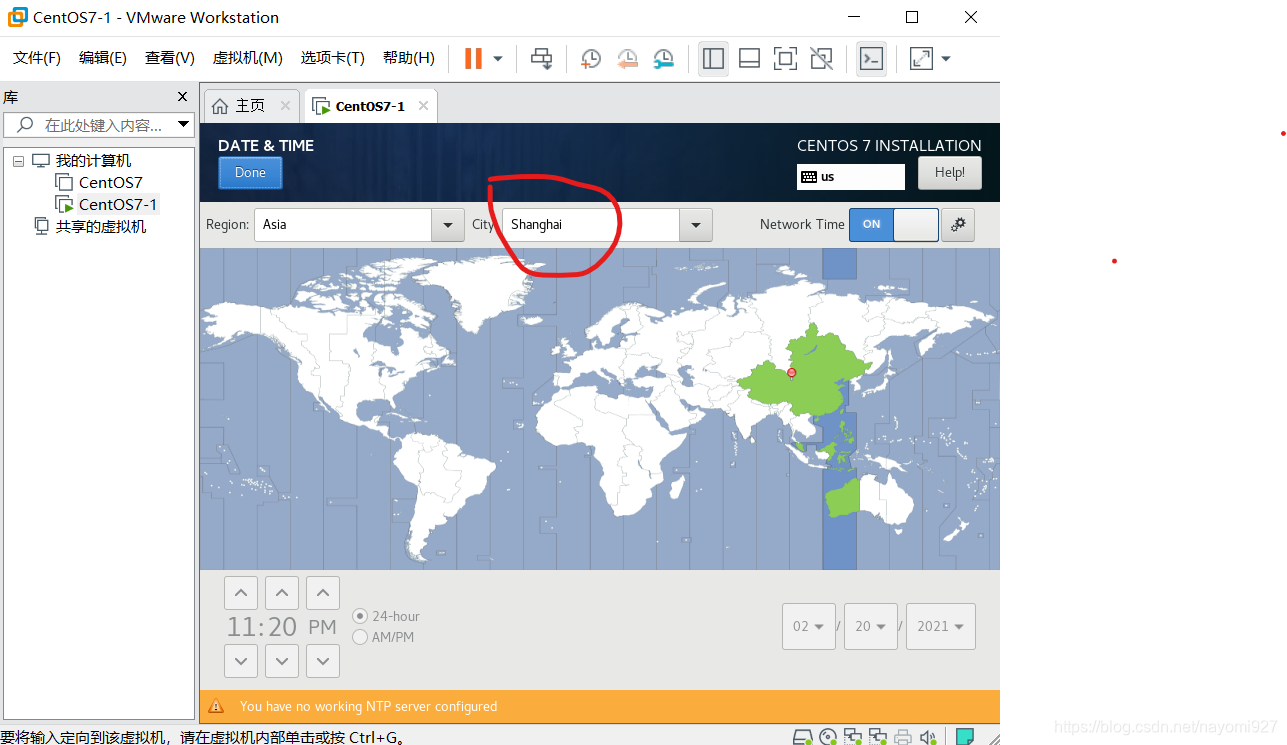Toggle the library sidebar view icon
Image resolution: width=1287 pixels, height=745 pixels.
[x=713, y=58]
